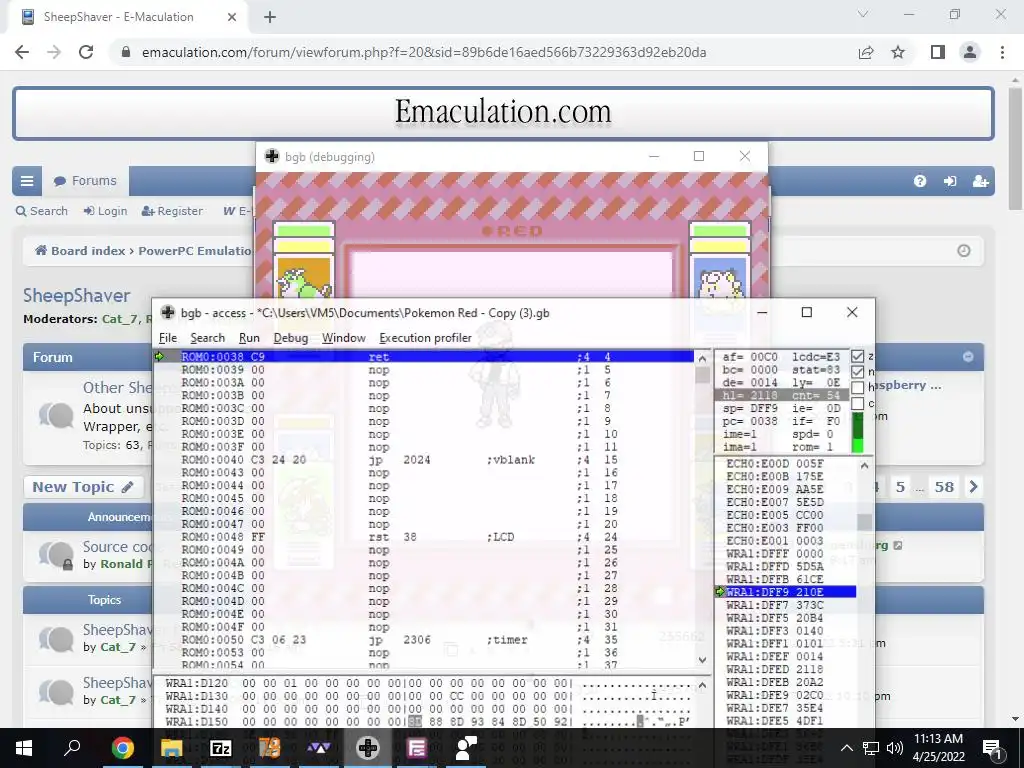Toggle the n flag checkbox
Image resolution: width=1024 pixels, height=768 pixels.
[857, 372]
